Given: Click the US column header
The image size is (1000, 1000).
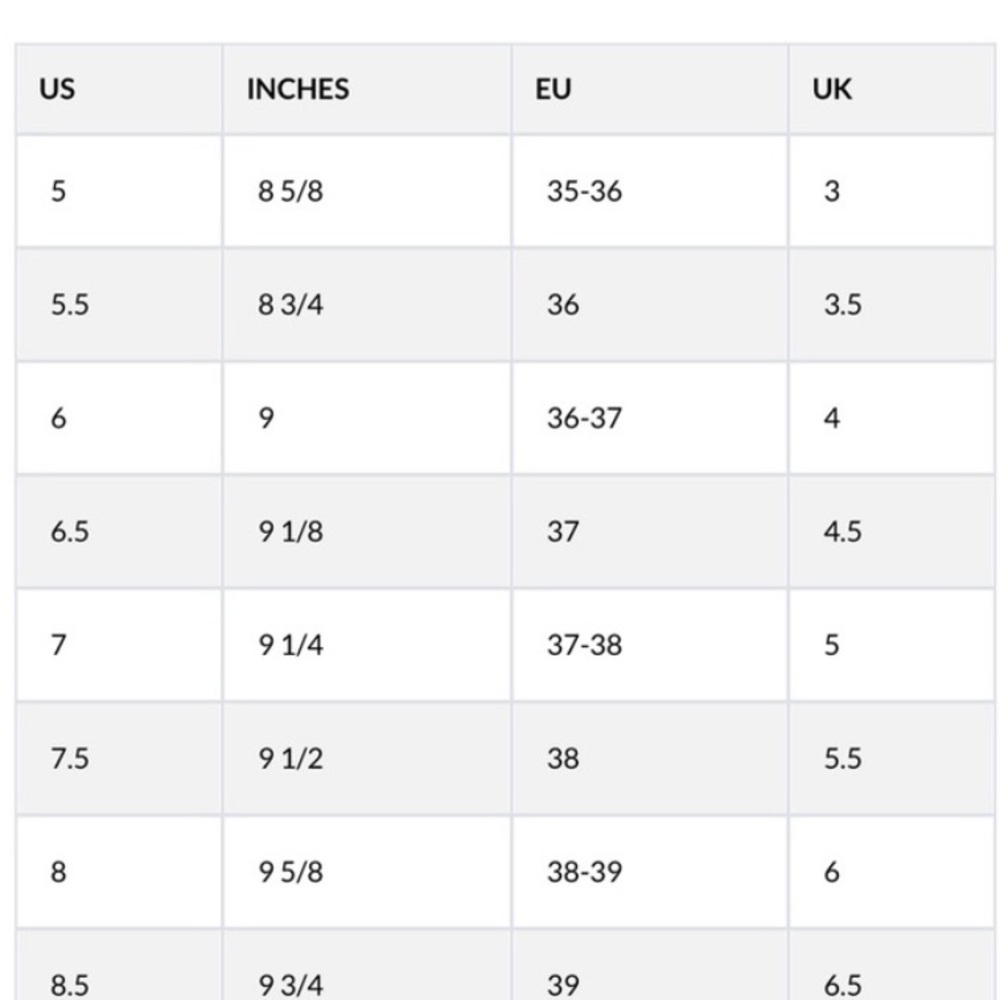Looking at the screenshot, I should [x=119, y=89].
